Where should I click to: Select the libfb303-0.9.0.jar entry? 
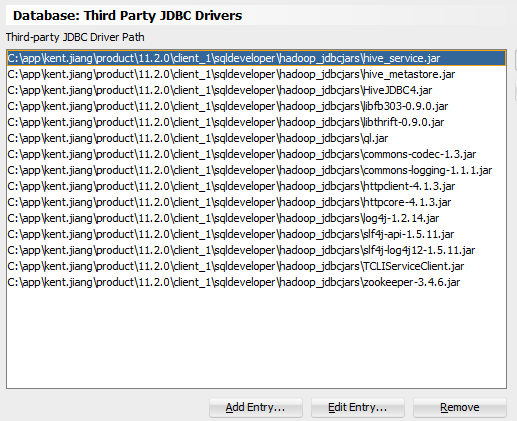point(256,106)
